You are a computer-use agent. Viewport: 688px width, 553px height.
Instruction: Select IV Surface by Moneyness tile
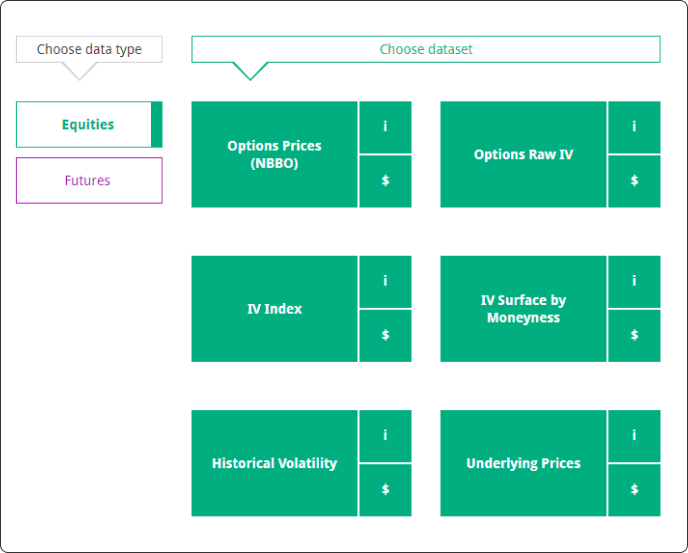click(x=523, y=309)
